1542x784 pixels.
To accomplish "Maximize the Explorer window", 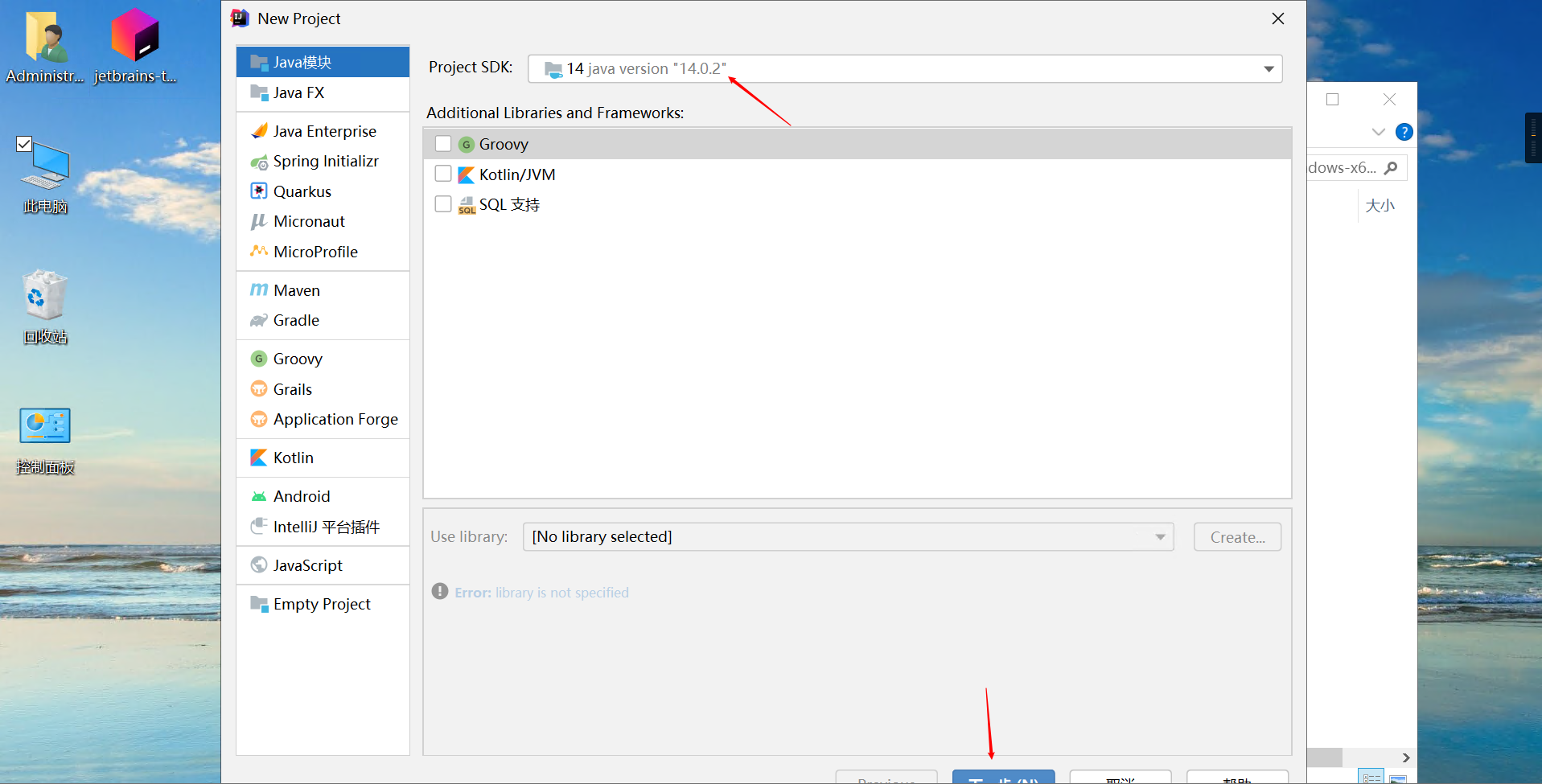I will (1333, 99).
